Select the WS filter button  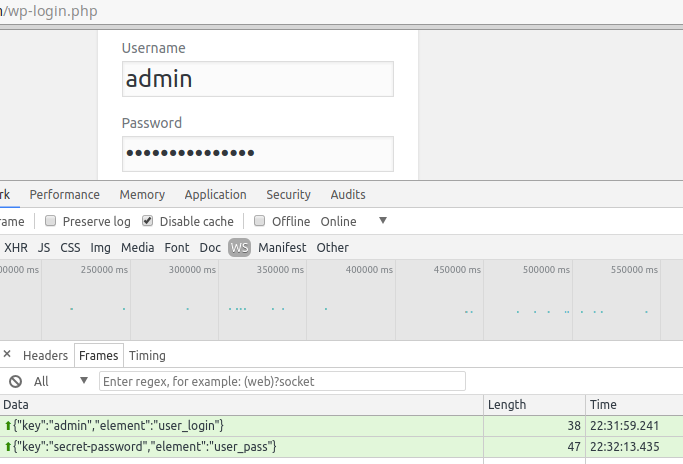[x=239, y=247]
